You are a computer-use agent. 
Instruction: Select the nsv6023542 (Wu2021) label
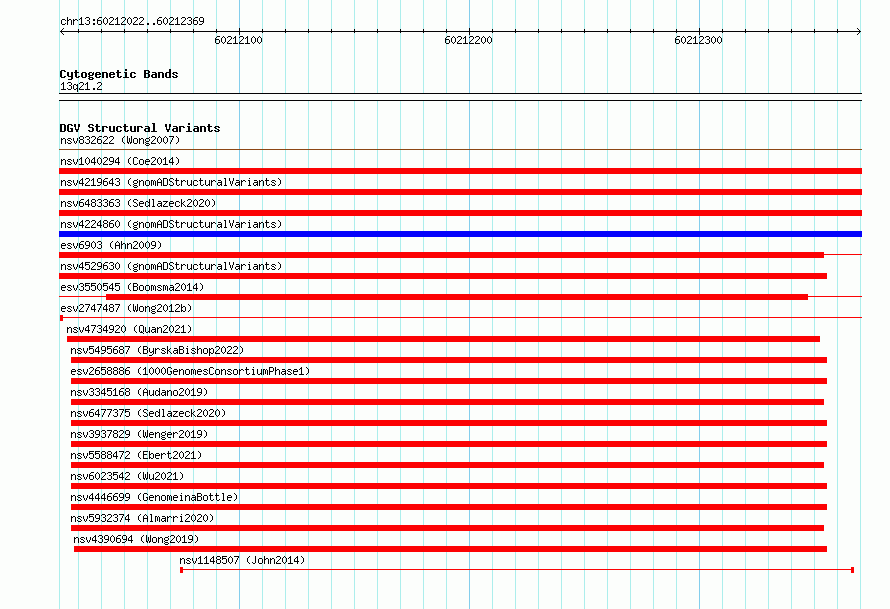click(x=127, y=476)
